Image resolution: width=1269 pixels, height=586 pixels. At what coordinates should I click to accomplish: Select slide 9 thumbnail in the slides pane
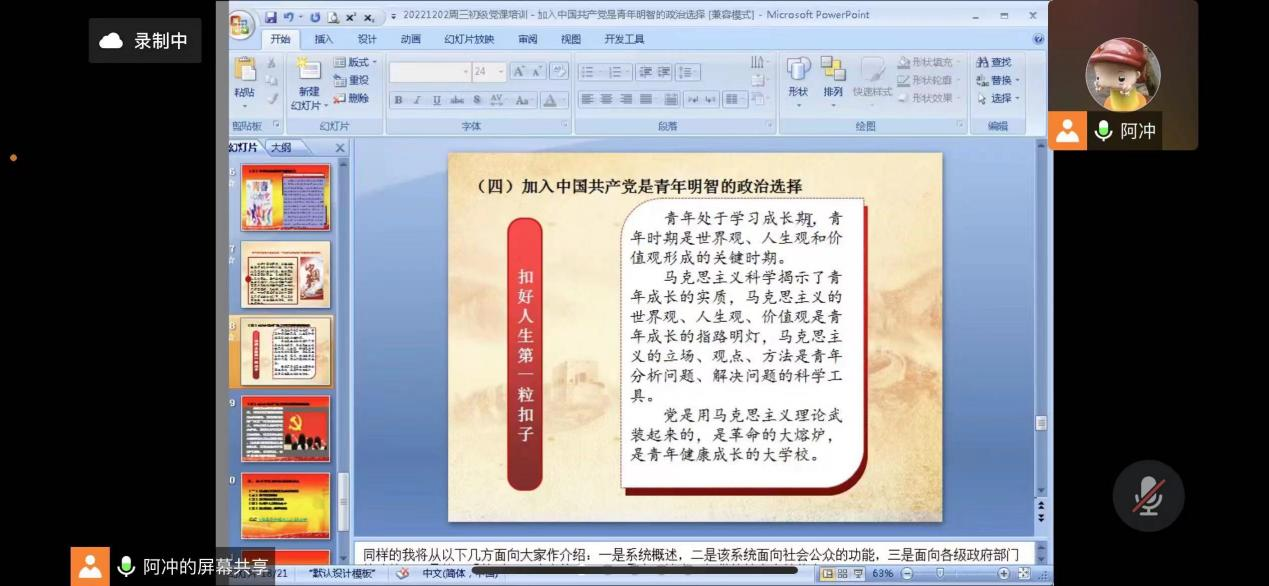(x=286, y=428)
